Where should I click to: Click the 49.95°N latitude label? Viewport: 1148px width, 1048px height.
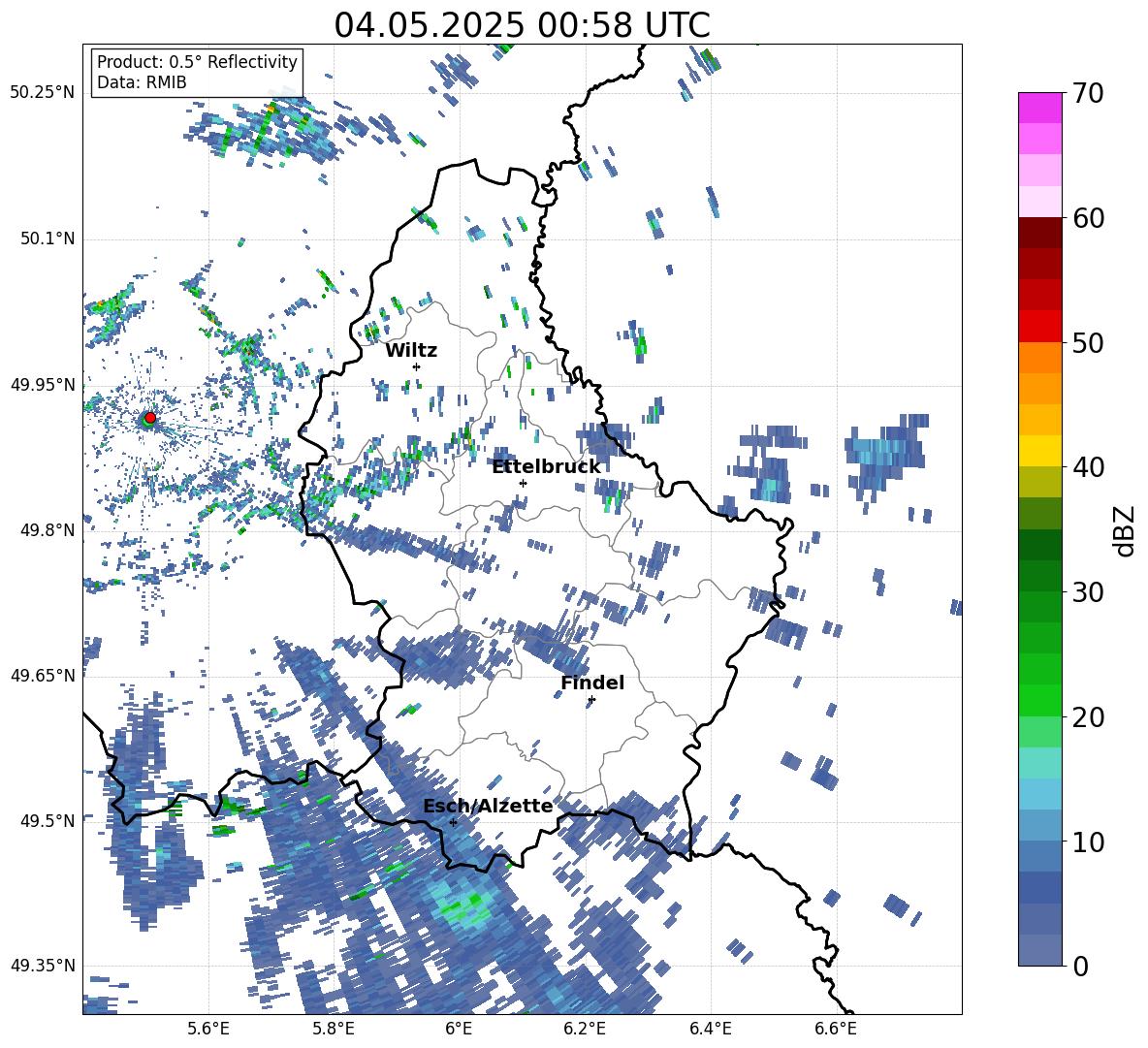tap(43, 384)
